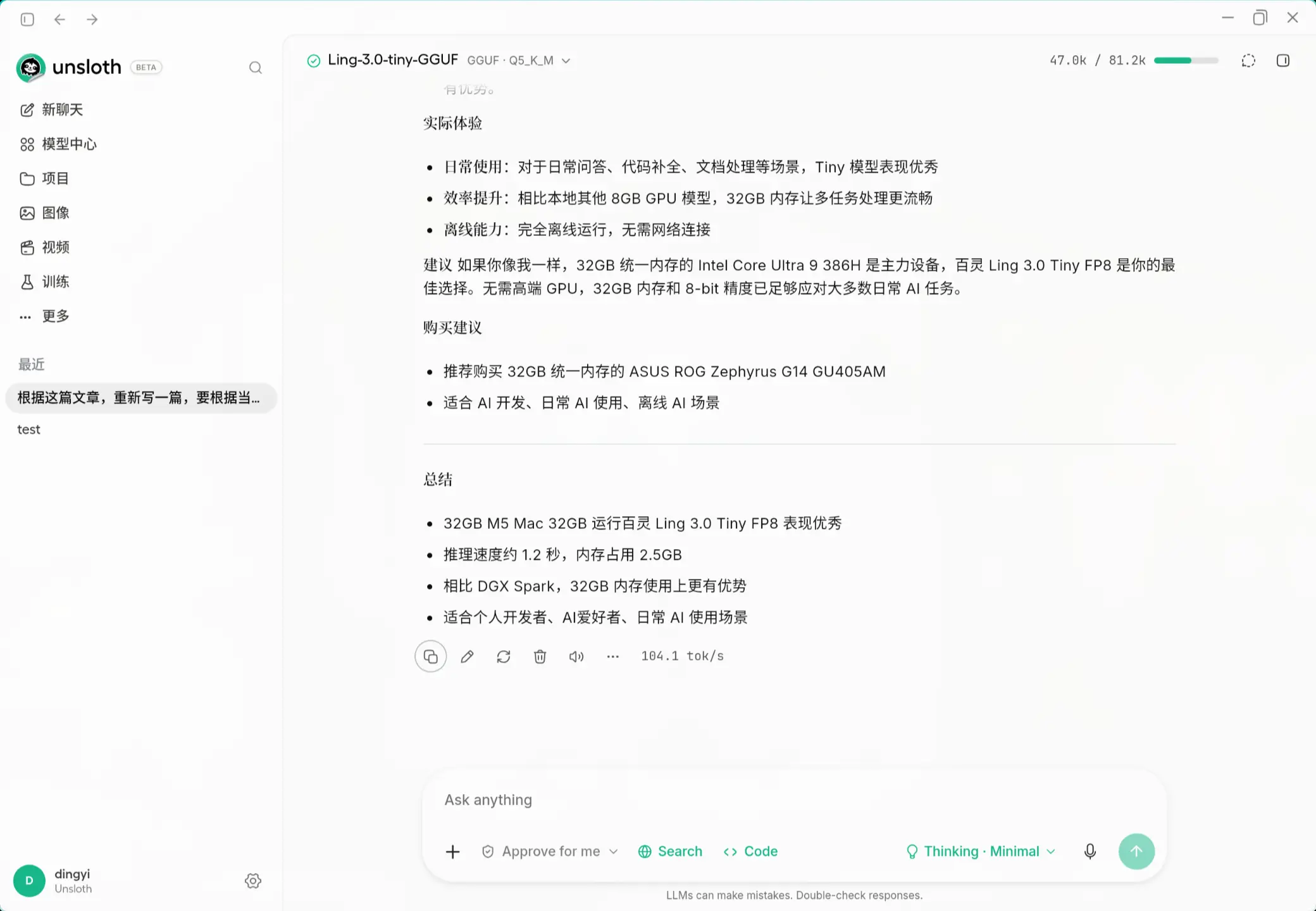Close the unsloth window
The image size is (1316, 911).
pyautogui.click(x=1293, y=18)
